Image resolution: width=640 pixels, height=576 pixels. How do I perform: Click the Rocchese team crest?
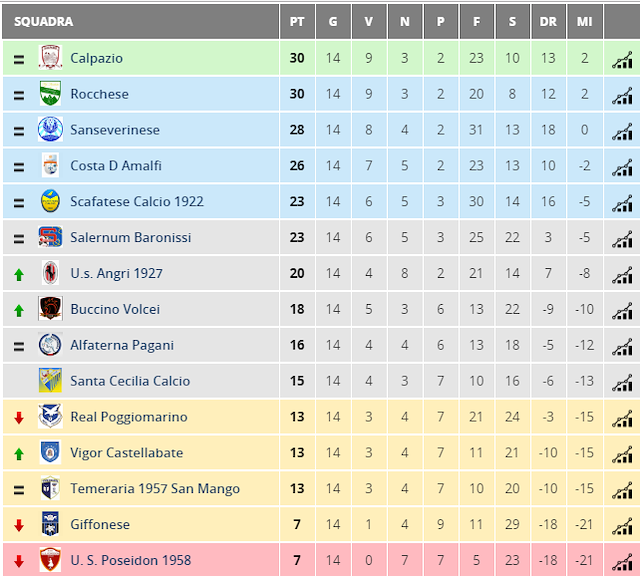point(50,93)
